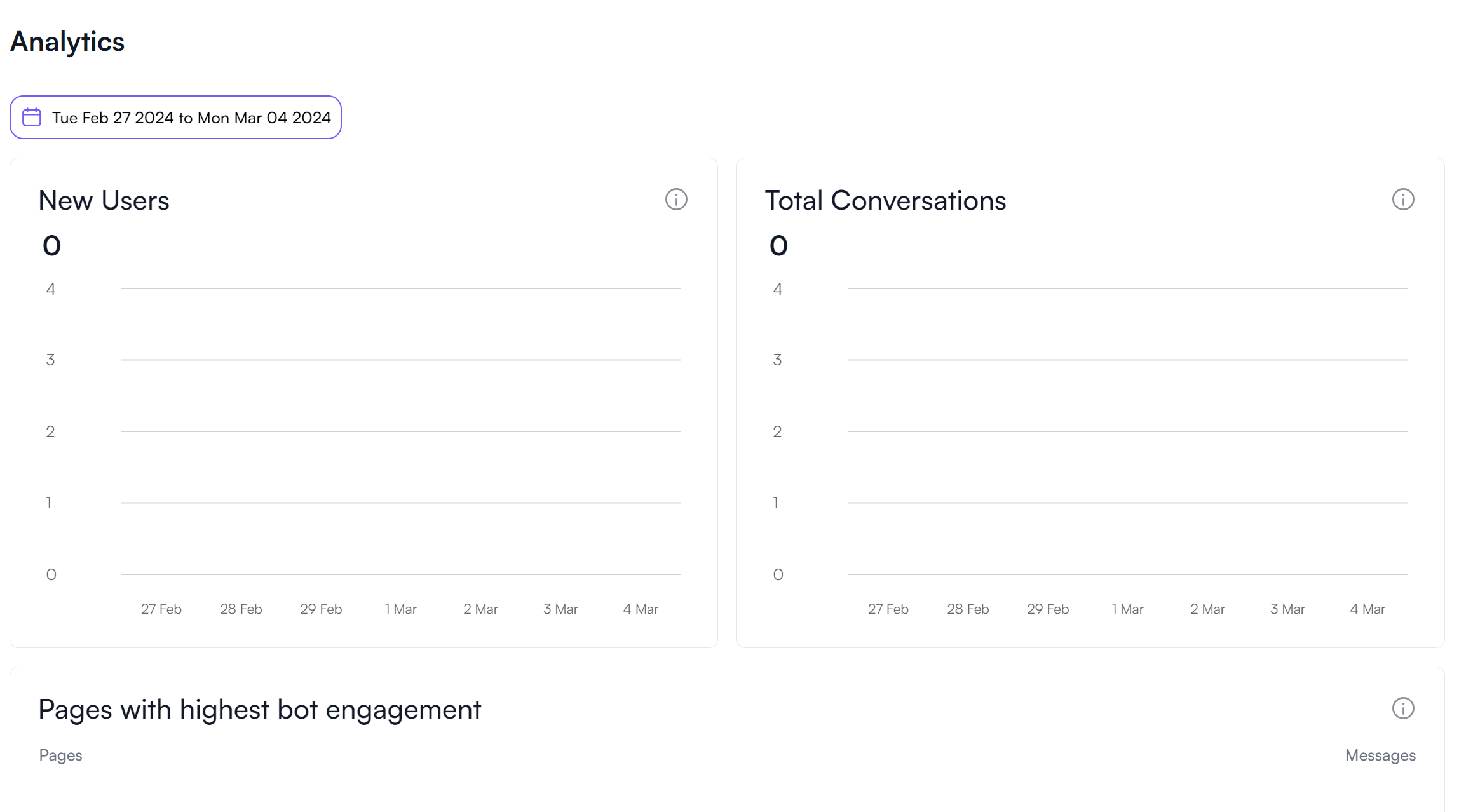Click the New Users card title
This screenshot has width=1459, height=812.
(104, 201)
